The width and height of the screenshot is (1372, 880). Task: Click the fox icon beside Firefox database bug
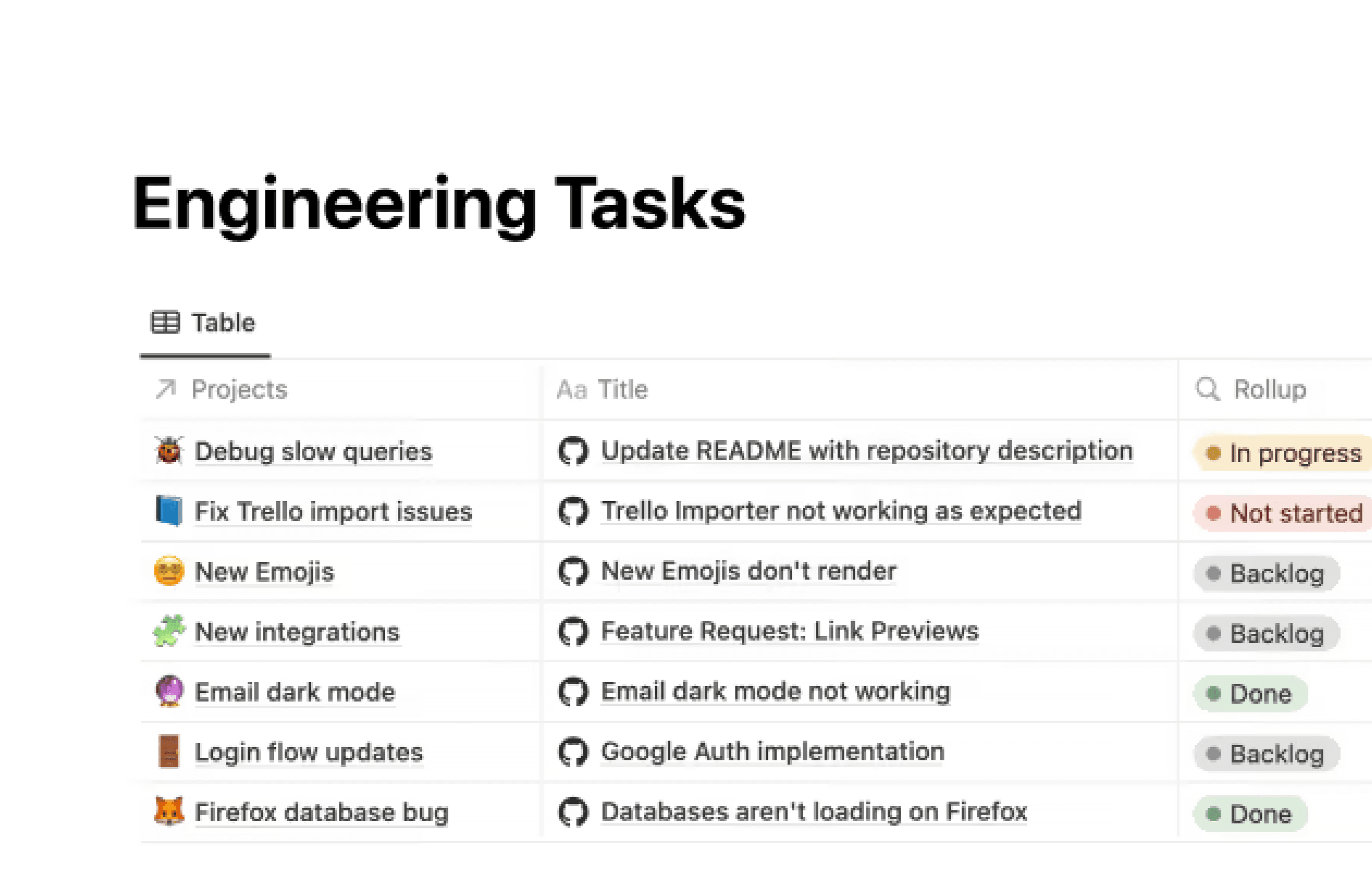pos(168,812)
